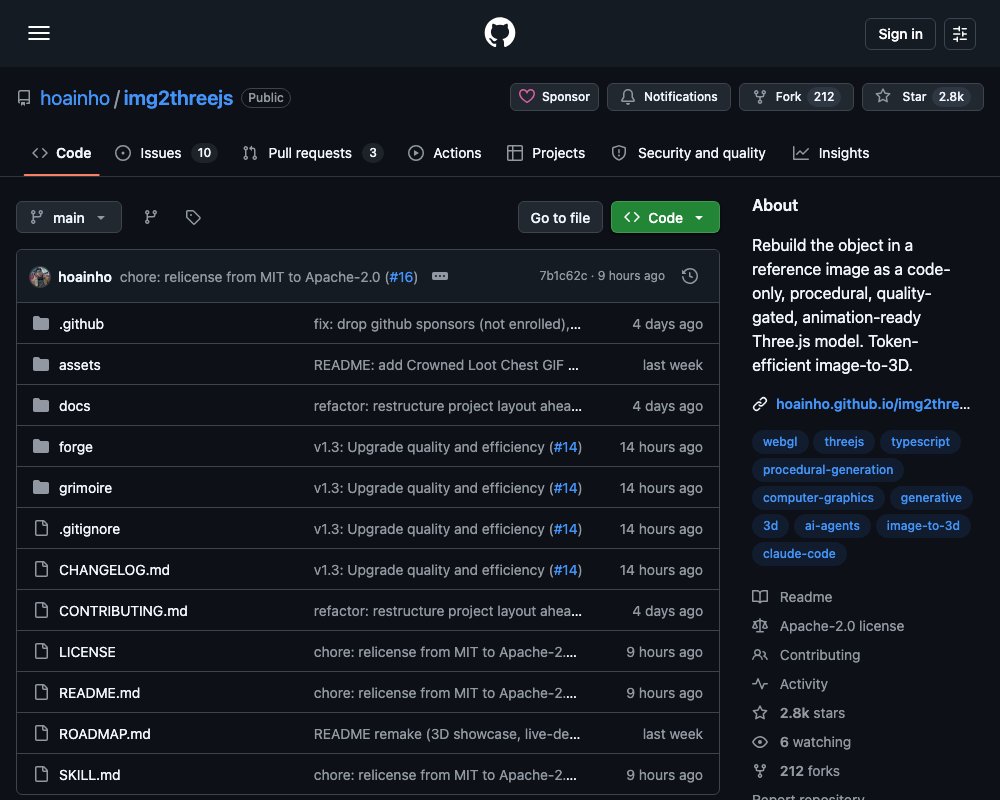1000x800 pixels.
Task: Select the threejs topic tag
Action: pos(844,441)
